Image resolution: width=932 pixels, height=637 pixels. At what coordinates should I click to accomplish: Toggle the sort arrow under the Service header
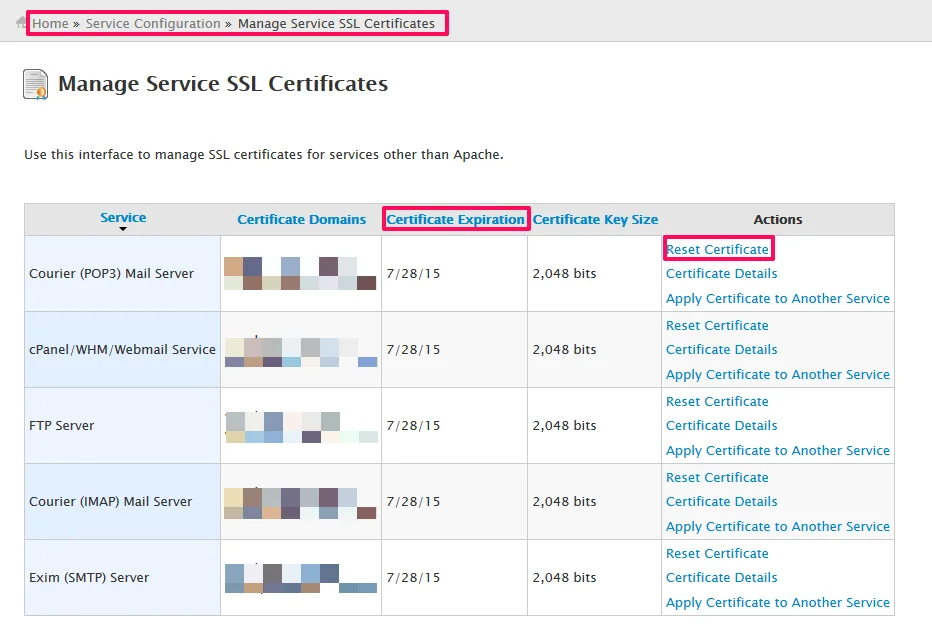pos(123,229)
